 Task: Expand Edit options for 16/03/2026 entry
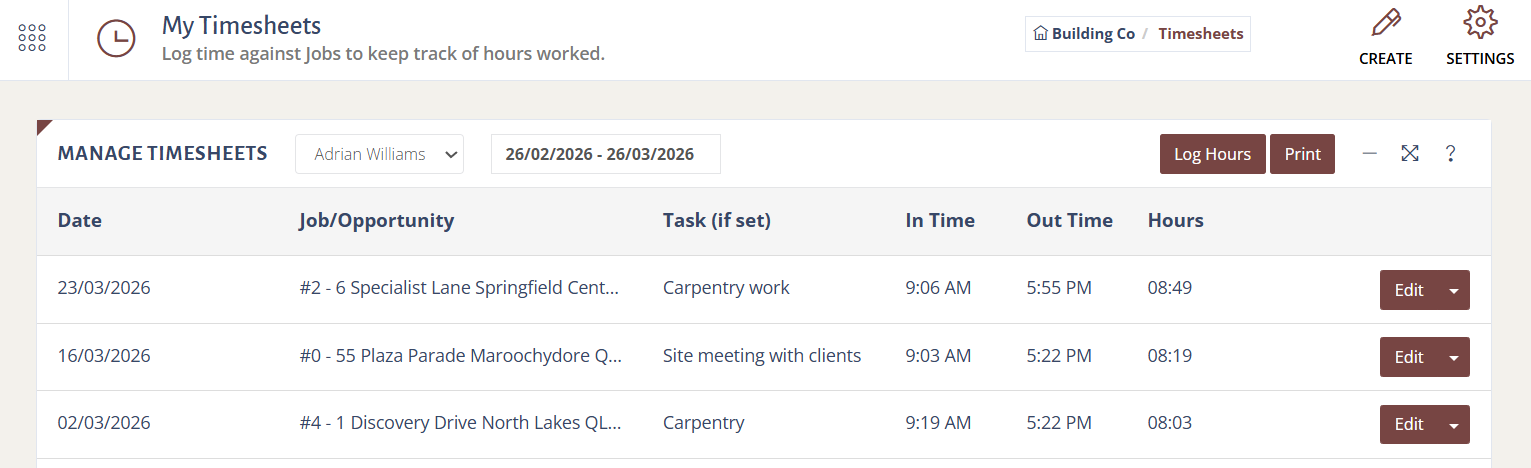point(1454,357)
